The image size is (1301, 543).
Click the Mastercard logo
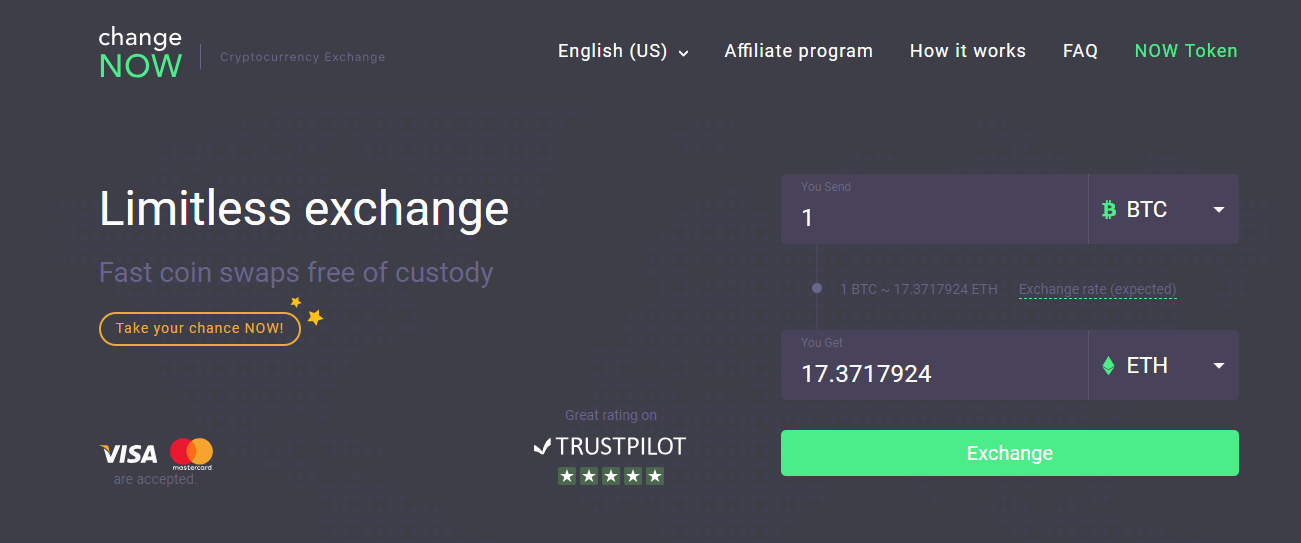(x=191, y=454)
